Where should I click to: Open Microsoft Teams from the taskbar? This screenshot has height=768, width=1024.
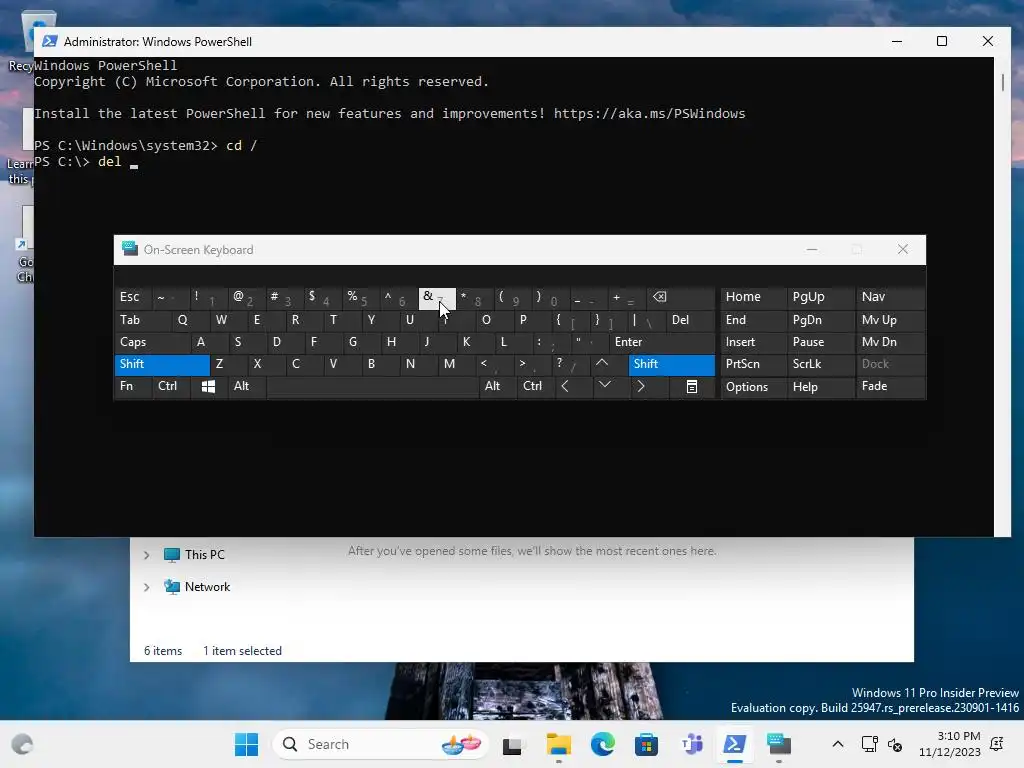pyautogui.click(x=691, y=744)
